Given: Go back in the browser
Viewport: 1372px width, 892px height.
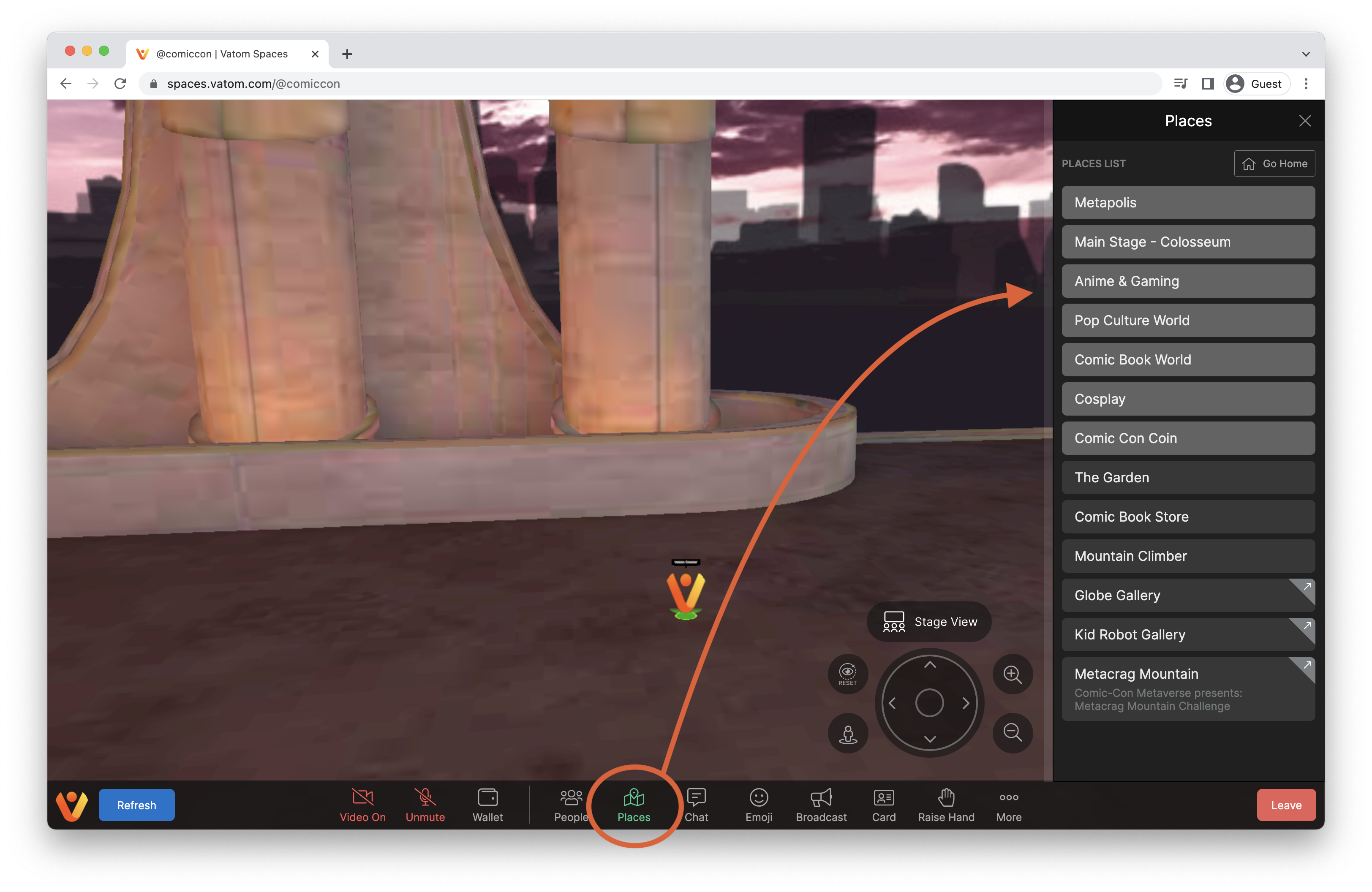Looking at the screenshot, I should tap(66, 84).
